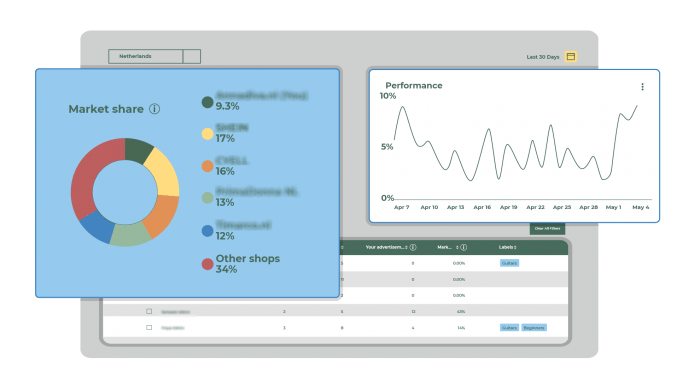Sort by the Your advertisers column header
This screenshot has height=382, width=700.
(386, 247)
